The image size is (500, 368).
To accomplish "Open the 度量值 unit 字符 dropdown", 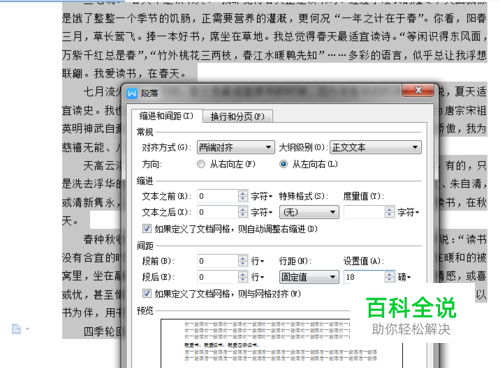I will (408, 212).
